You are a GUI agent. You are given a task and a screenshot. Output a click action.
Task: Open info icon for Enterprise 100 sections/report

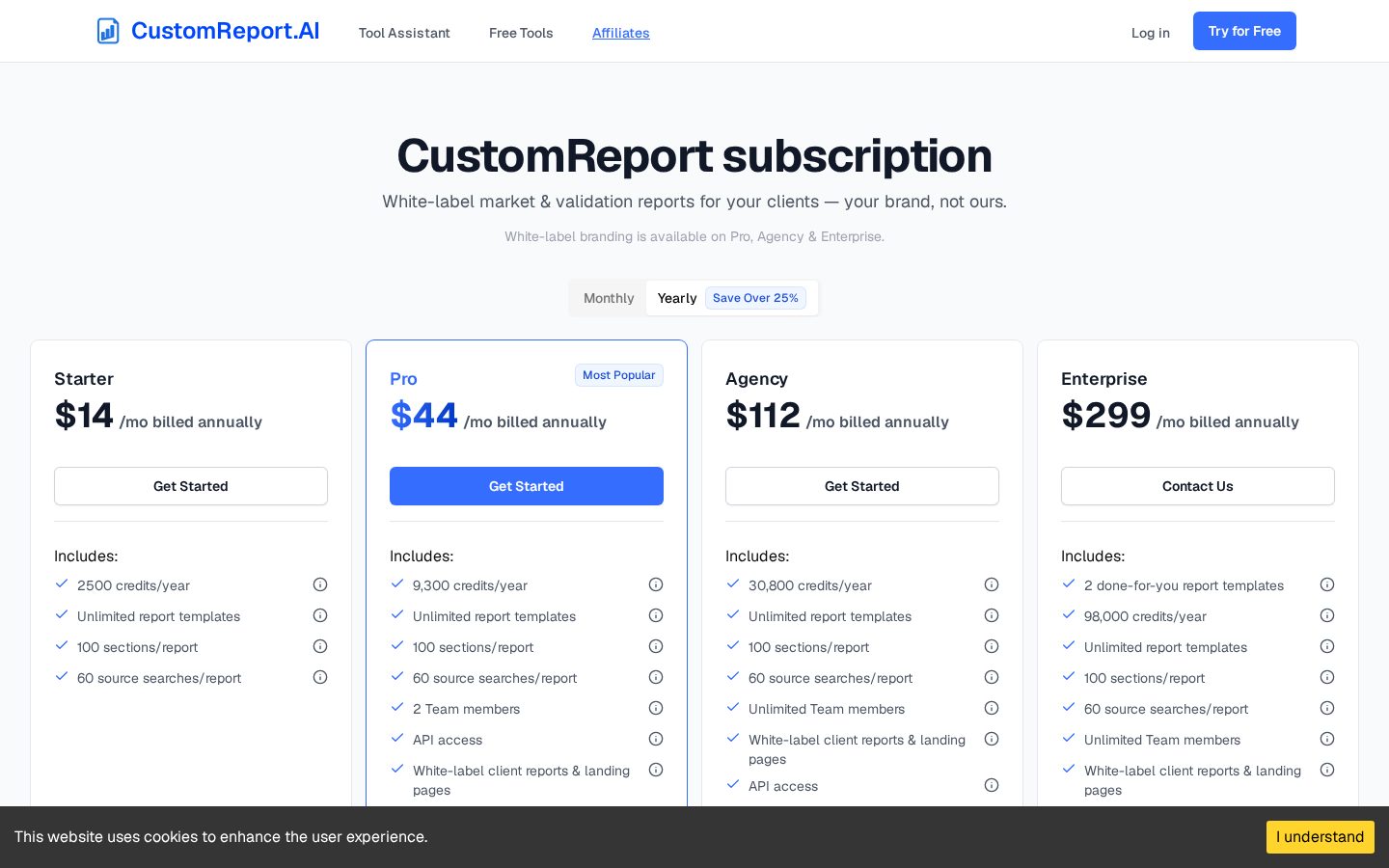pos(1327,677)
